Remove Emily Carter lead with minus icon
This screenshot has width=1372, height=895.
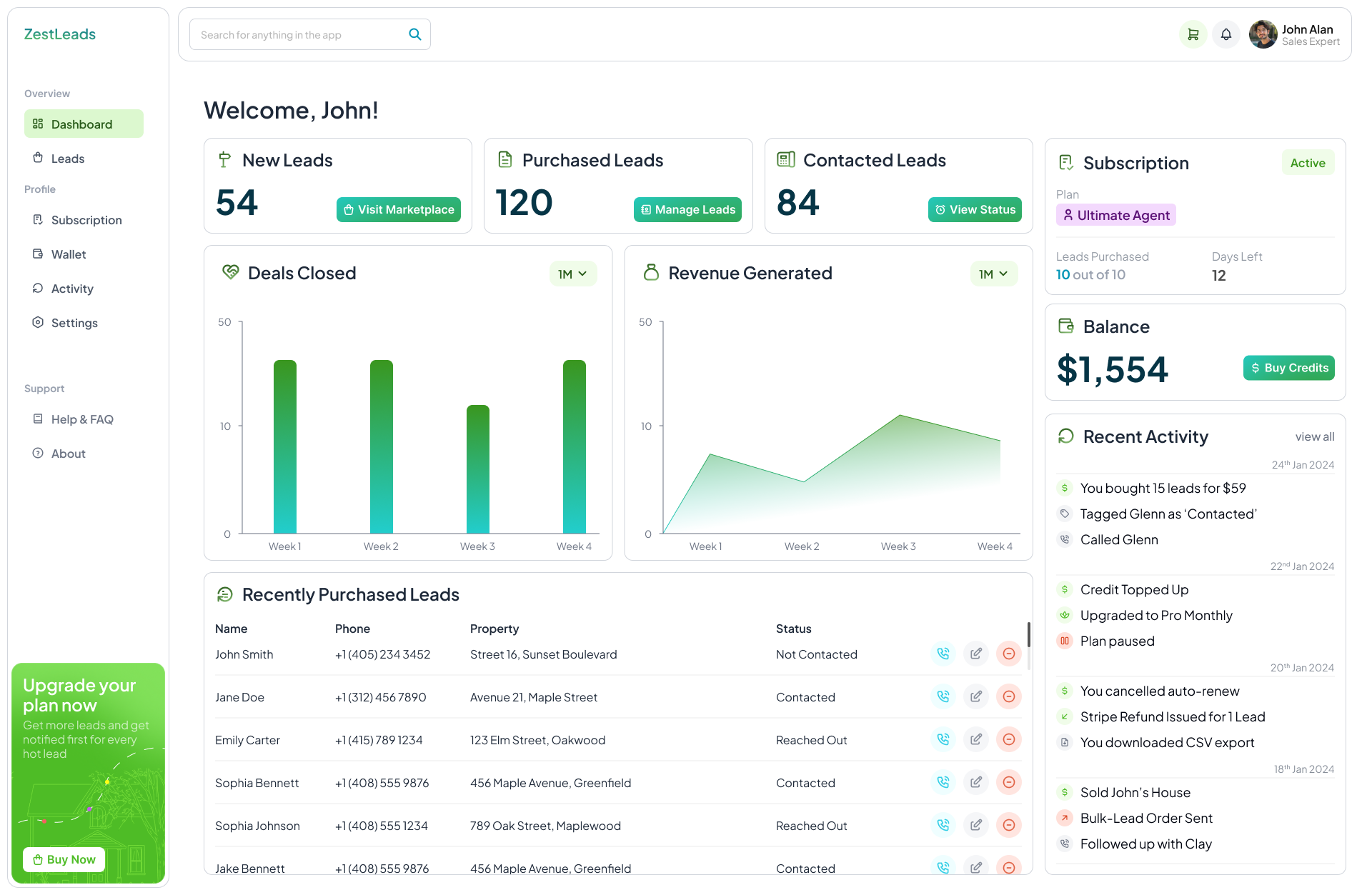pos(1009,739)
